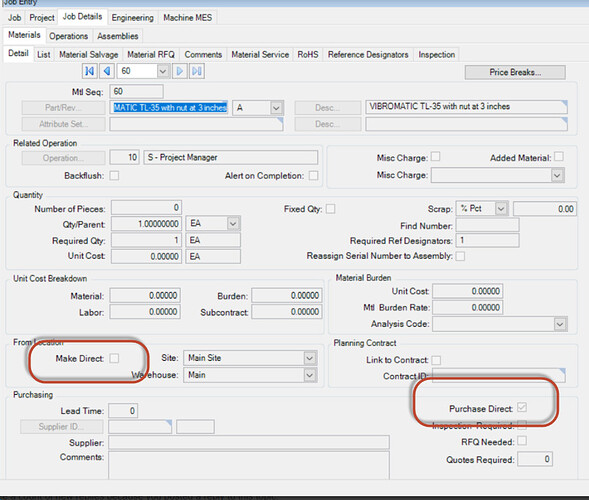Go to next material record arrow
589x500 pixels.
(180, 71)
